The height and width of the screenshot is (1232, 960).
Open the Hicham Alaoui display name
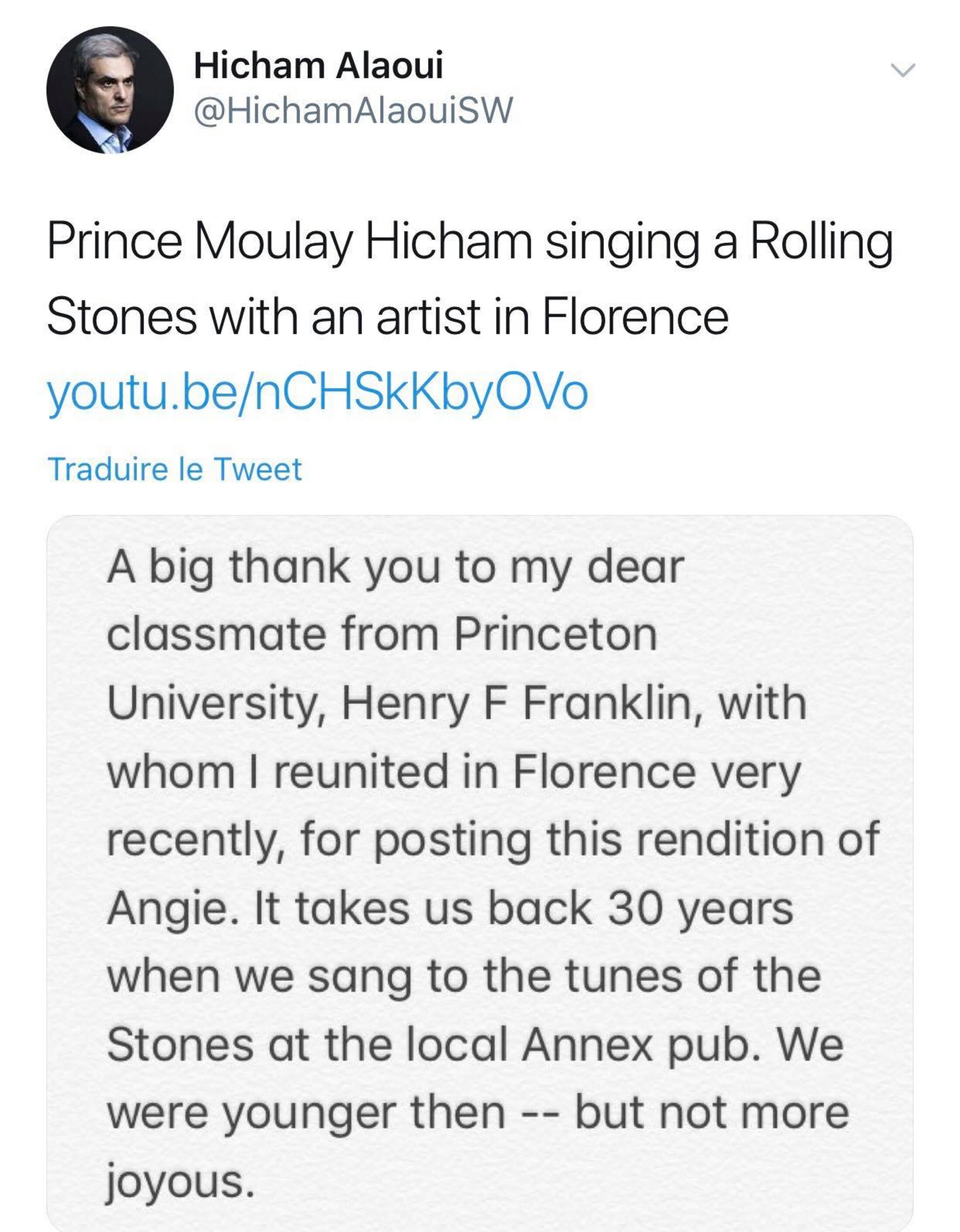tap(318, 65)
